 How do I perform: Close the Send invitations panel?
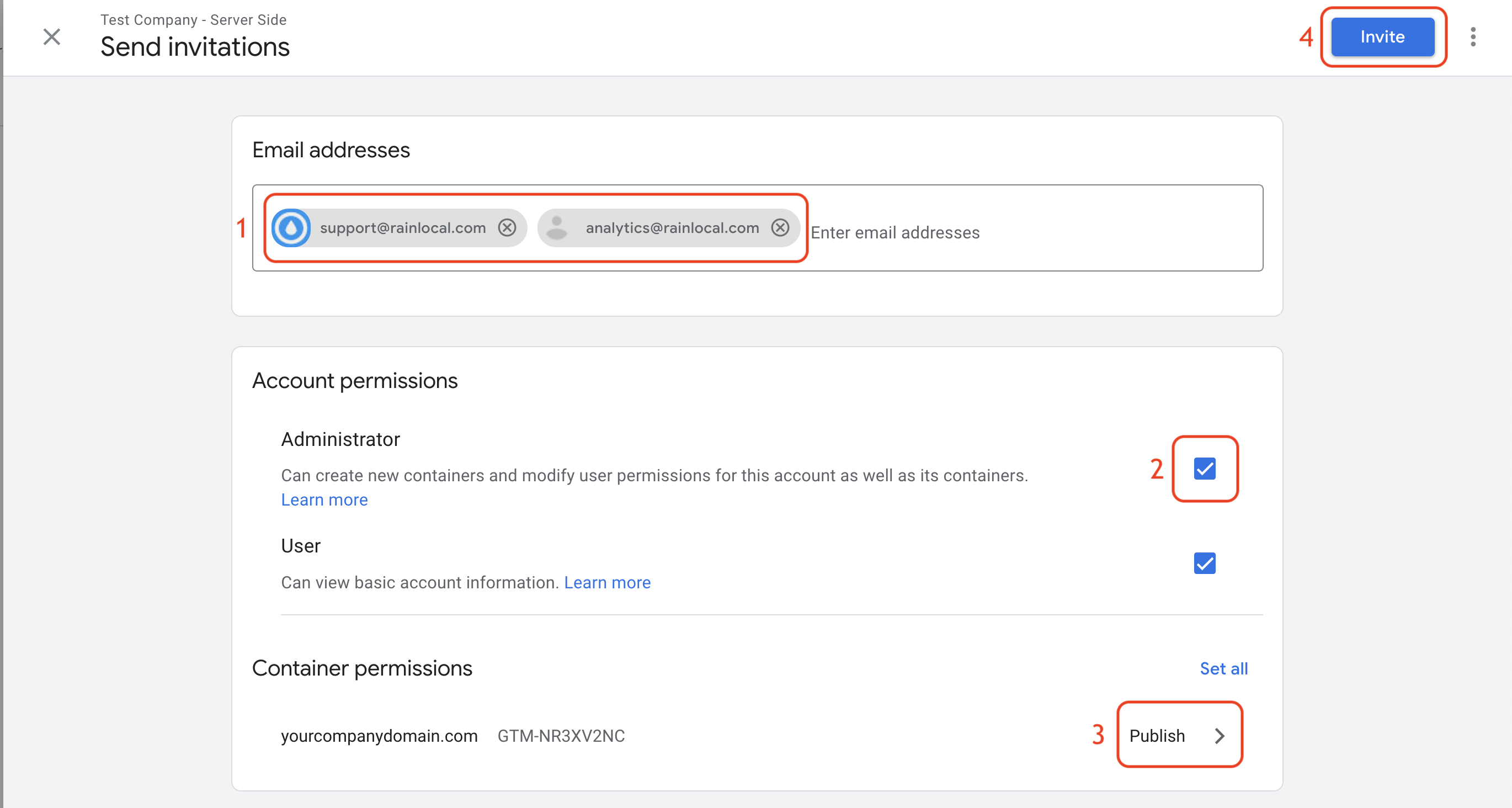click(x=52, y=37)
